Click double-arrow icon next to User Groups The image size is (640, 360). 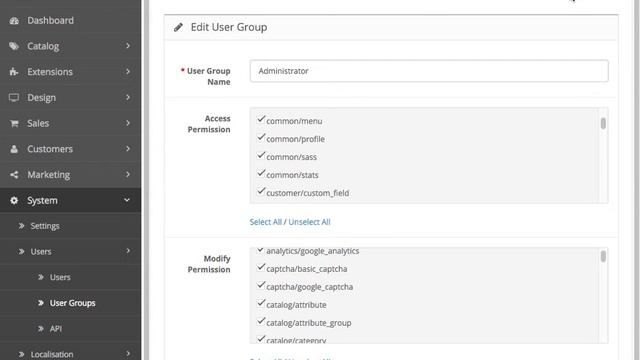41,303
